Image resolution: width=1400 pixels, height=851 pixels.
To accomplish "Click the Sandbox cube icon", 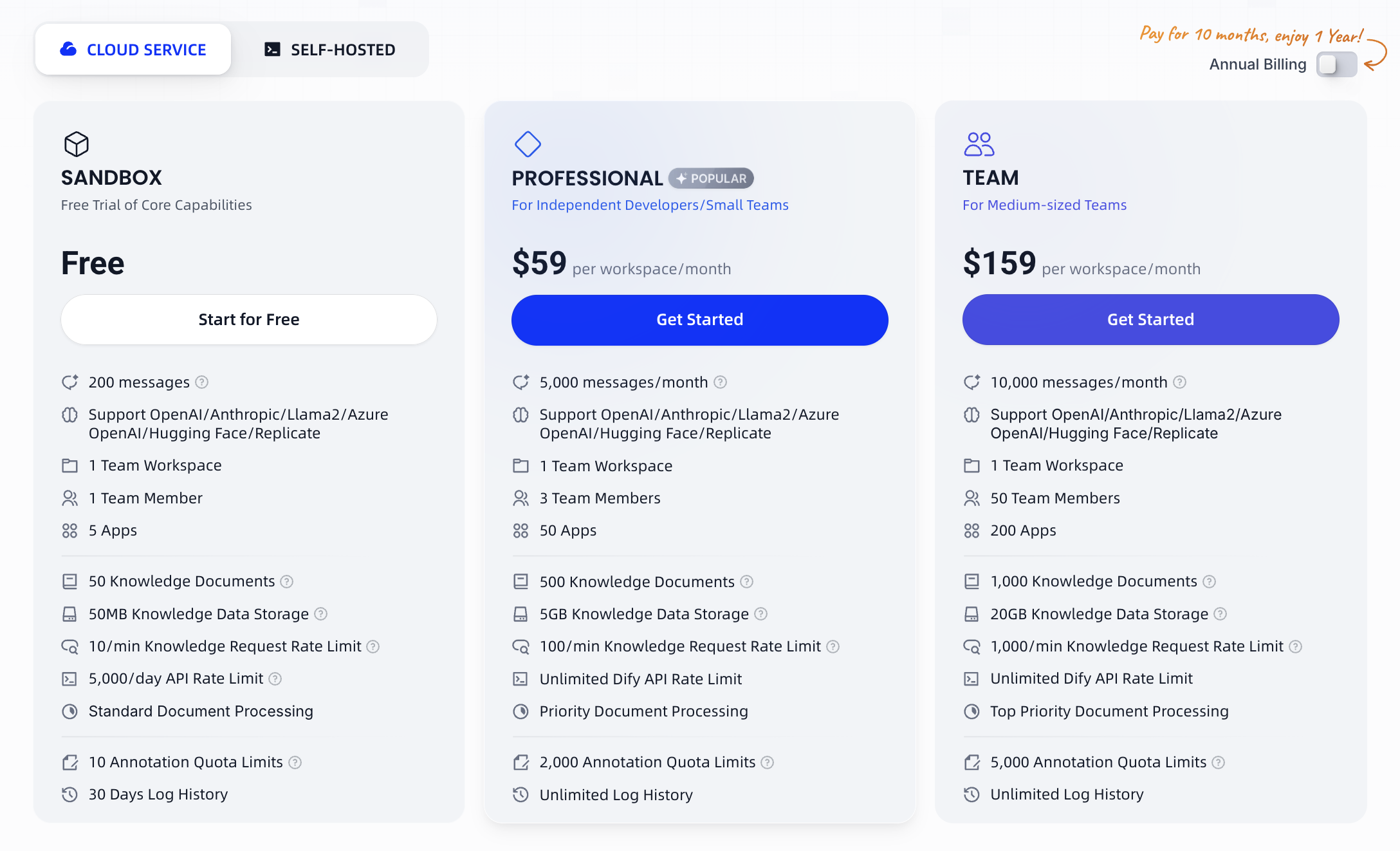I will coord(77,144).
